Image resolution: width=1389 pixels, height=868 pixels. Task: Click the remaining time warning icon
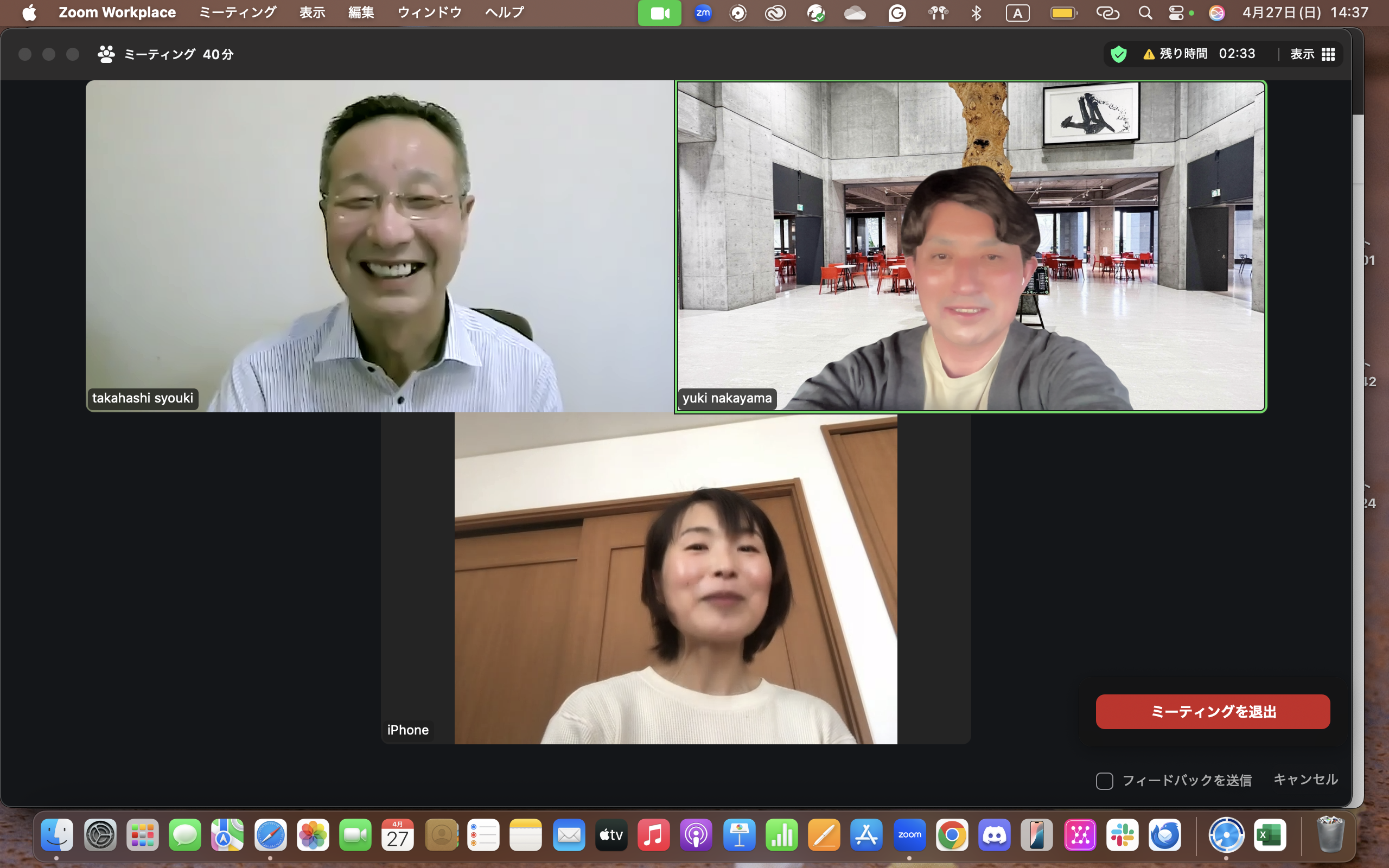[x=1149, y=54]
